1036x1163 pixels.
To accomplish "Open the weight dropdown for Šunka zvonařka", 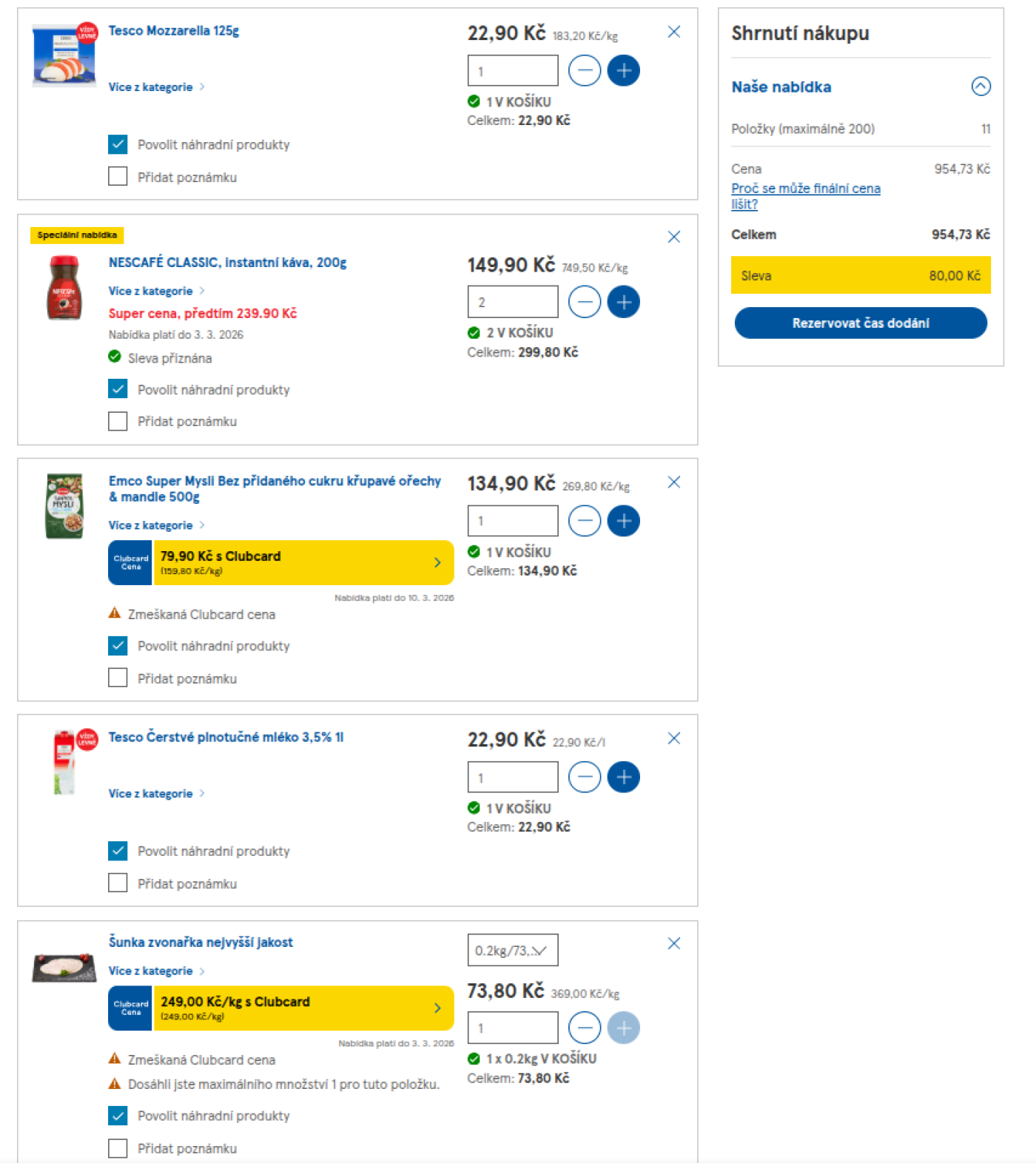I will [x=513, y=950].
